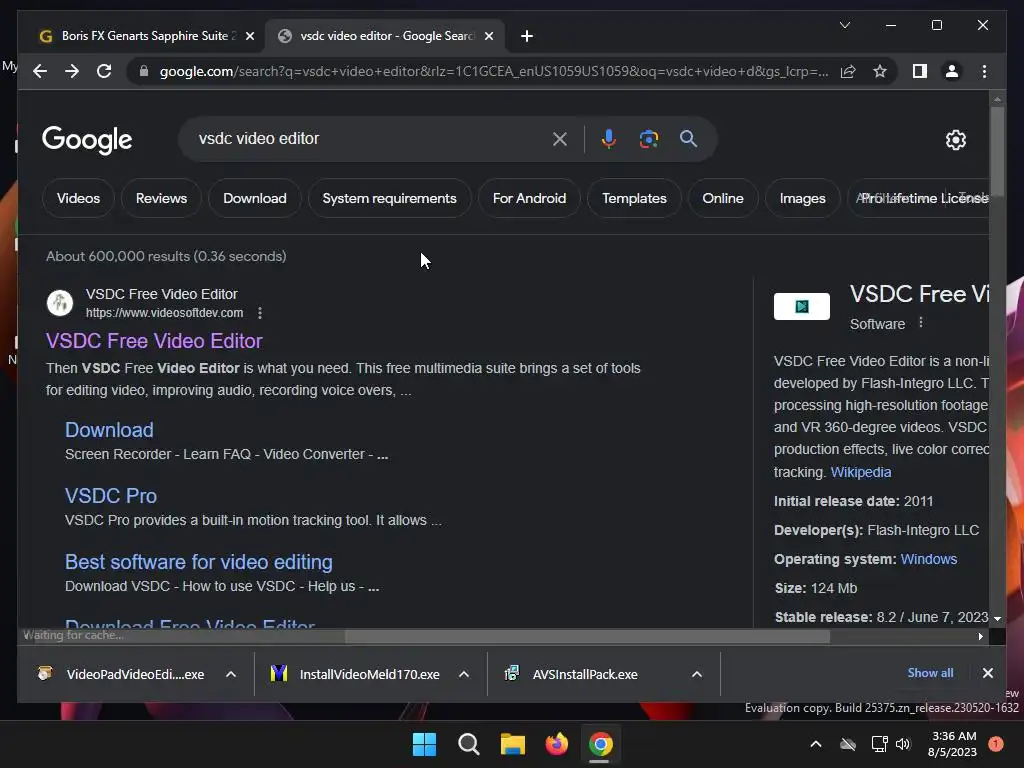Search by image with Google Lens

tap(648, 139)
